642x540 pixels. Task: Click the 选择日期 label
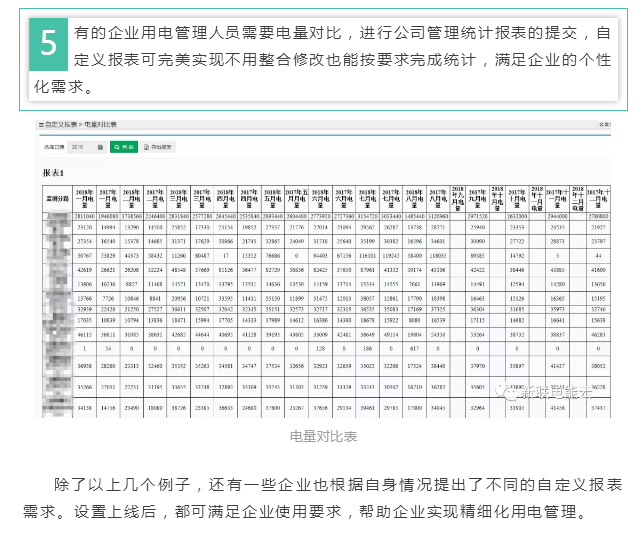52,146
